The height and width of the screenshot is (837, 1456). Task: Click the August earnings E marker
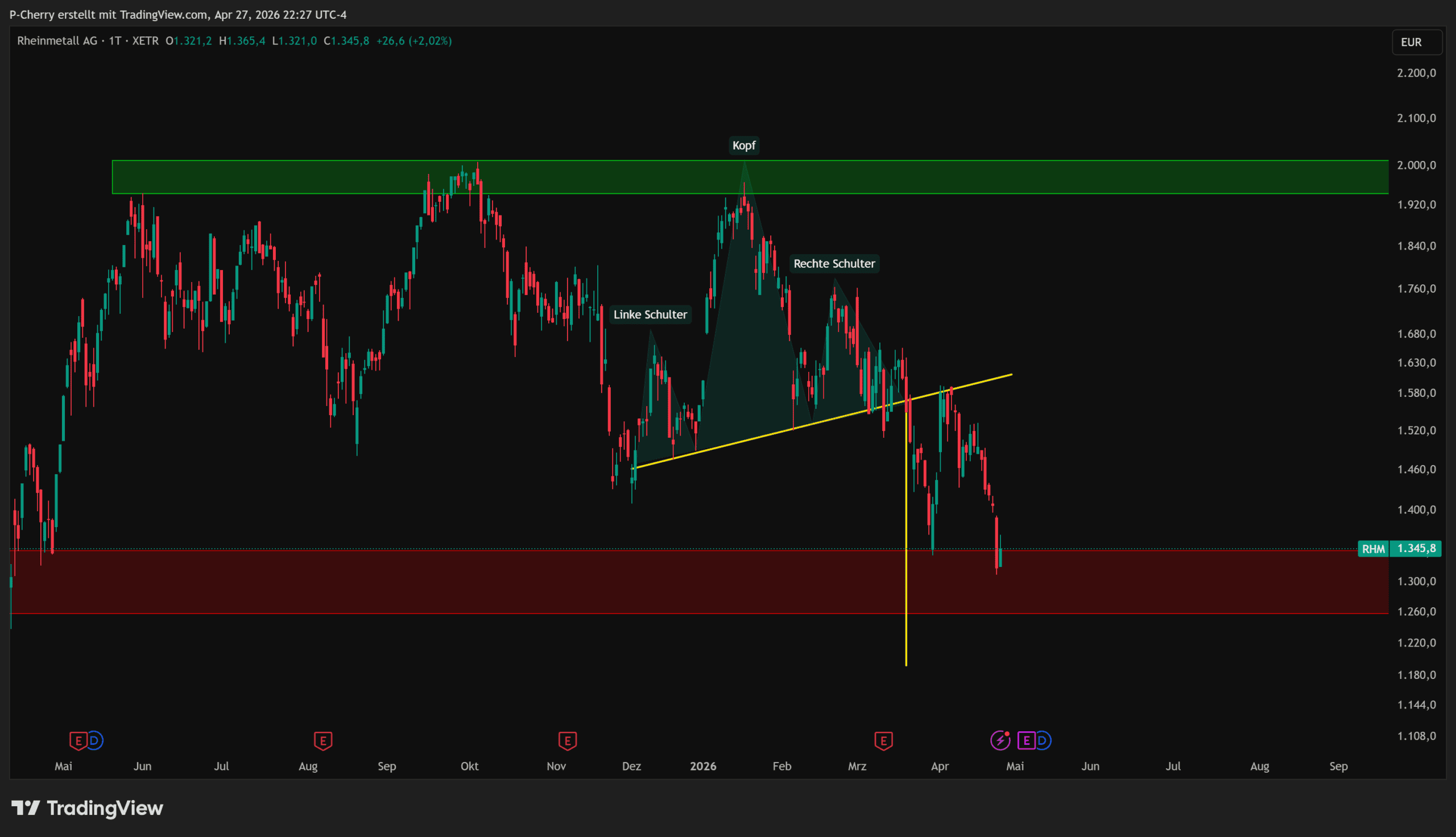[323, 740]
